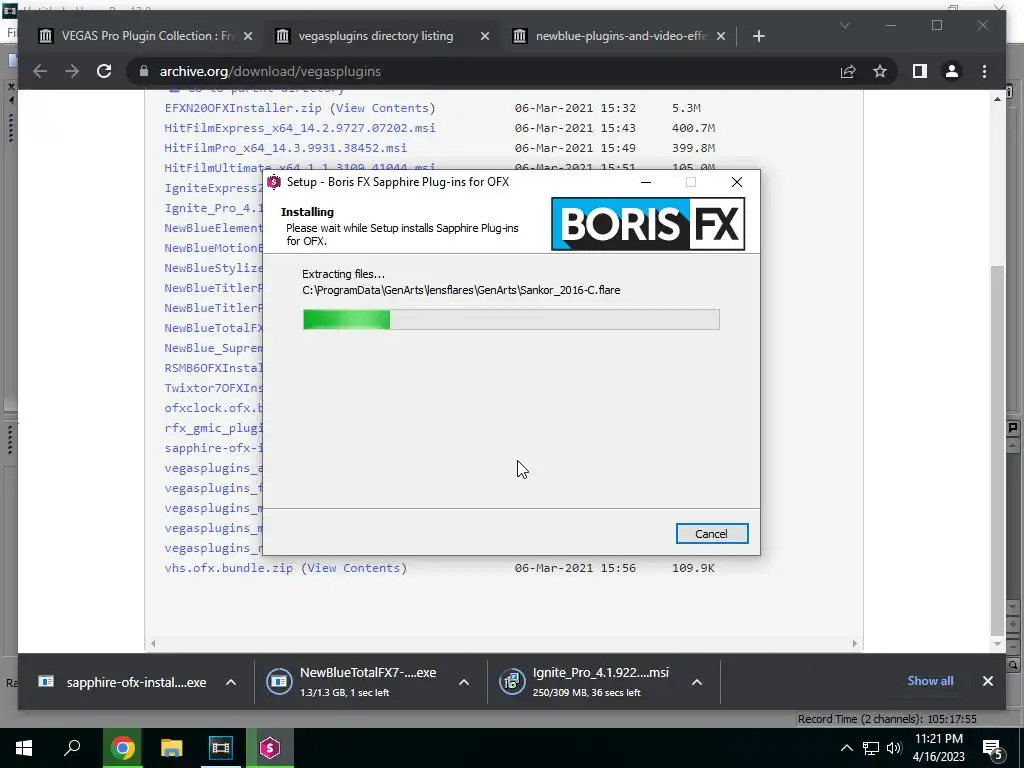Click the installer progress bar
The height and width of the screenshot is (768, 1024).
(511, 319)
